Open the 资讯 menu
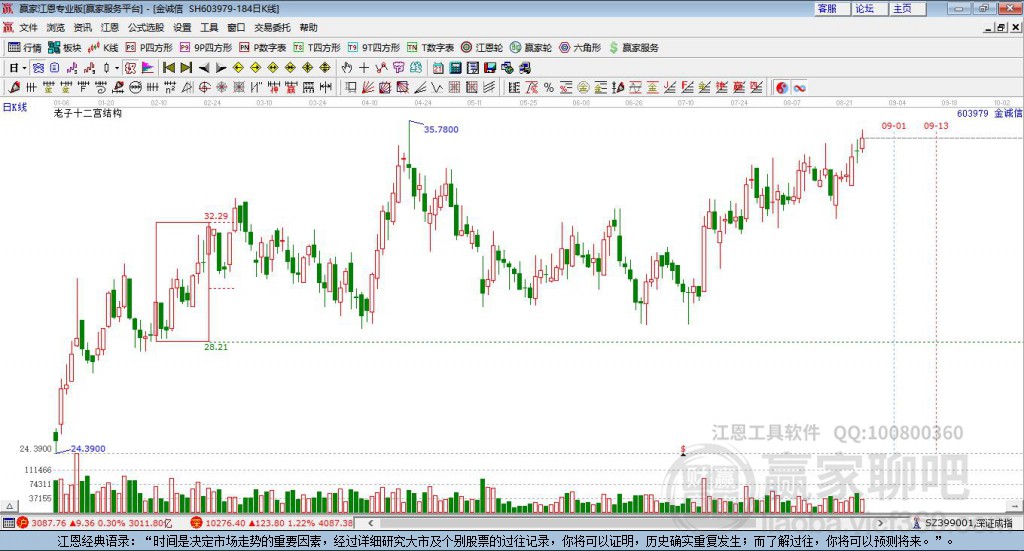Screen dimensions: 1024x551 (82, 27)
